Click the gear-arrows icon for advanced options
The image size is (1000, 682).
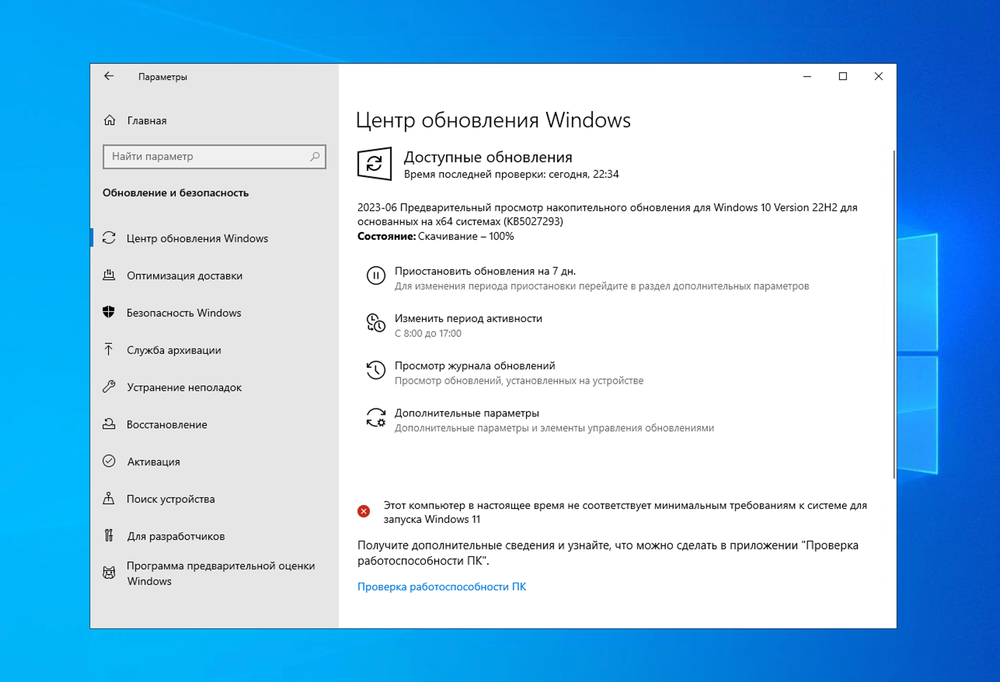pyautogui.click(x=376, y=418)
